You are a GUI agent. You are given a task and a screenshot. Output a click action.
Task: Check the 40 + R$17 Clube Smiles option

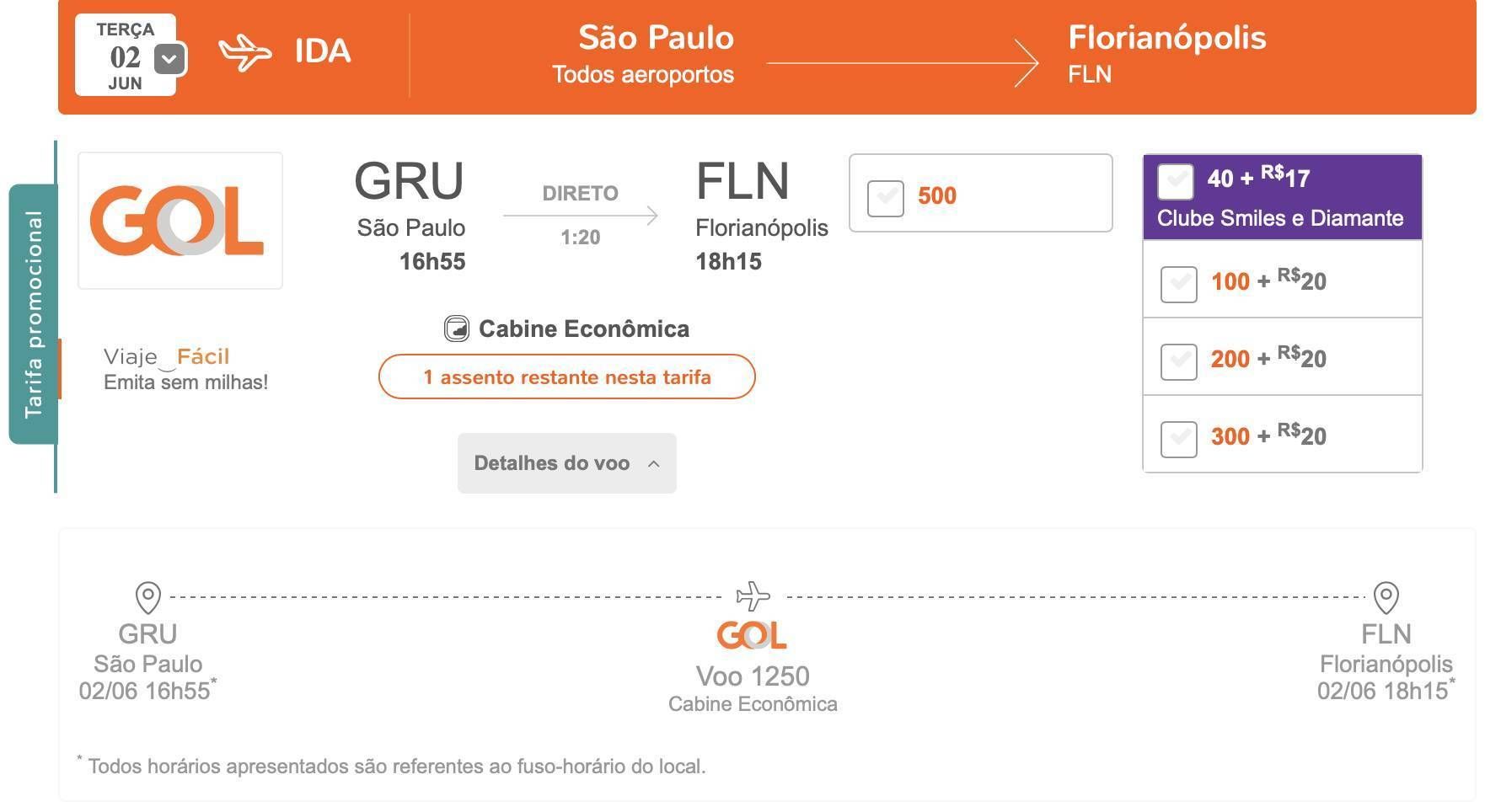point(1176,181)
